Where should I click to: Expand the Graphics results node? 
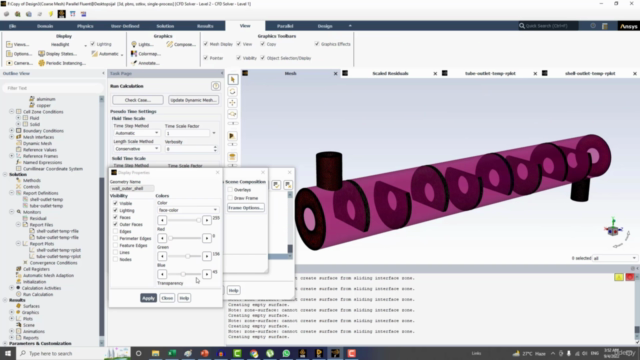(x=11, y=312)
